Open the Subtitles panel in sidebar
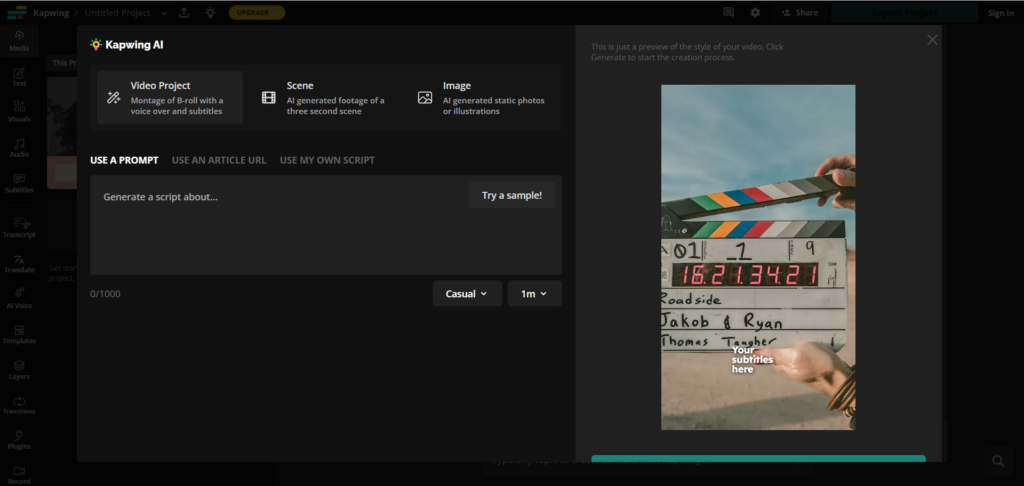 click(x=19, y=183)
